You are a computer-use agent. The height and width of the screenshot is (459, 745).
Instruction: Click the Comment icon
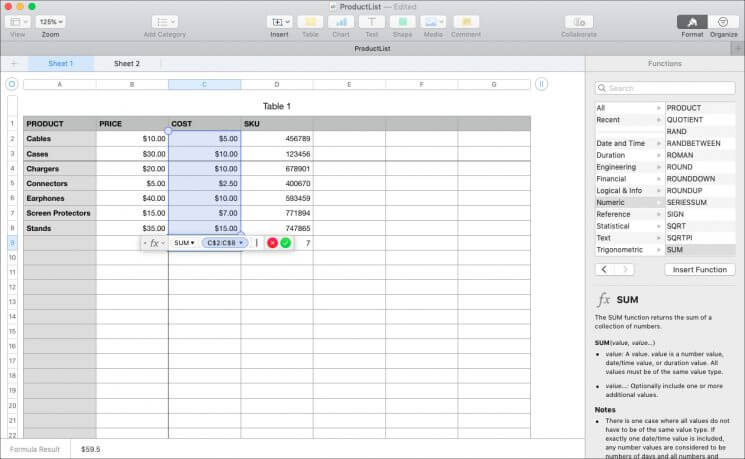(465, 21)
